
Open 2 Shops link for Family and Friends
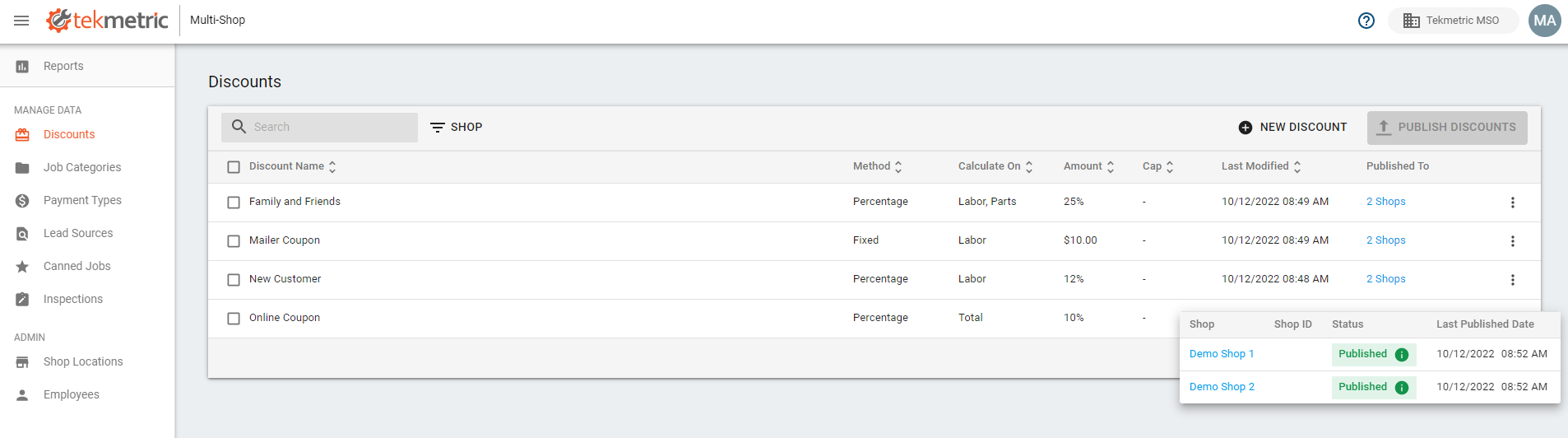coord(1386,202)
